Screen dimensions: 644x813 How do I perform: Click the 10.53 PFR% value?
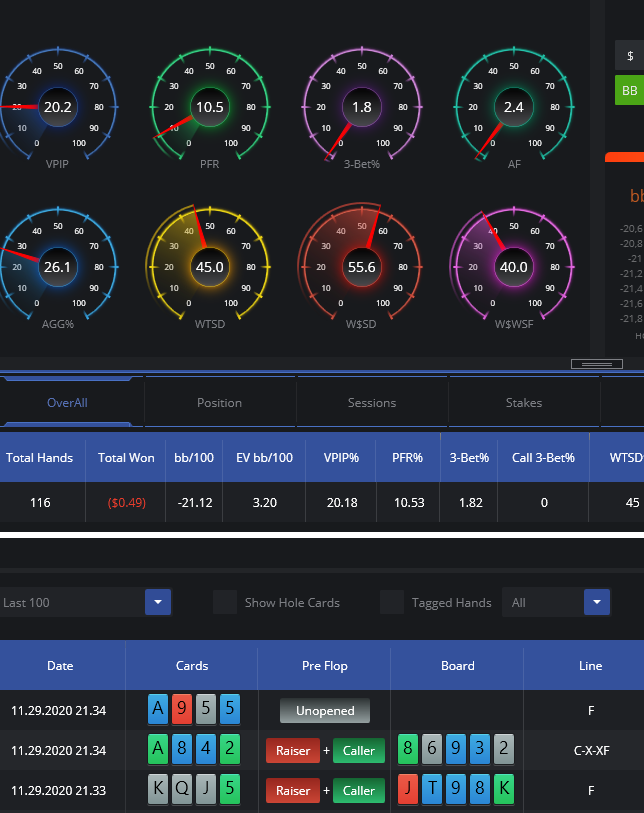pyautogui.click(x=409, y=502)
